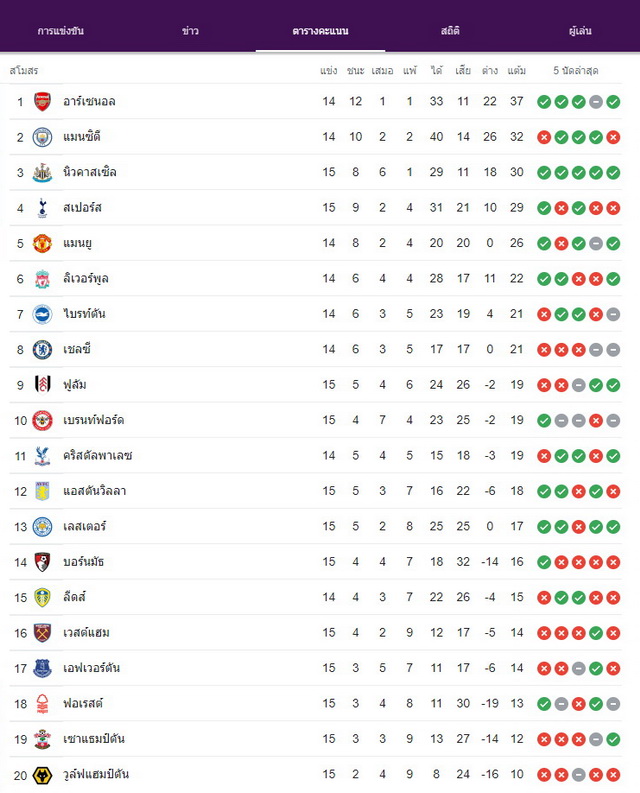The width and height of the screenshot is (640, 793).
Task: Switch to the การแข่งขัน tab
Action: 61,31
